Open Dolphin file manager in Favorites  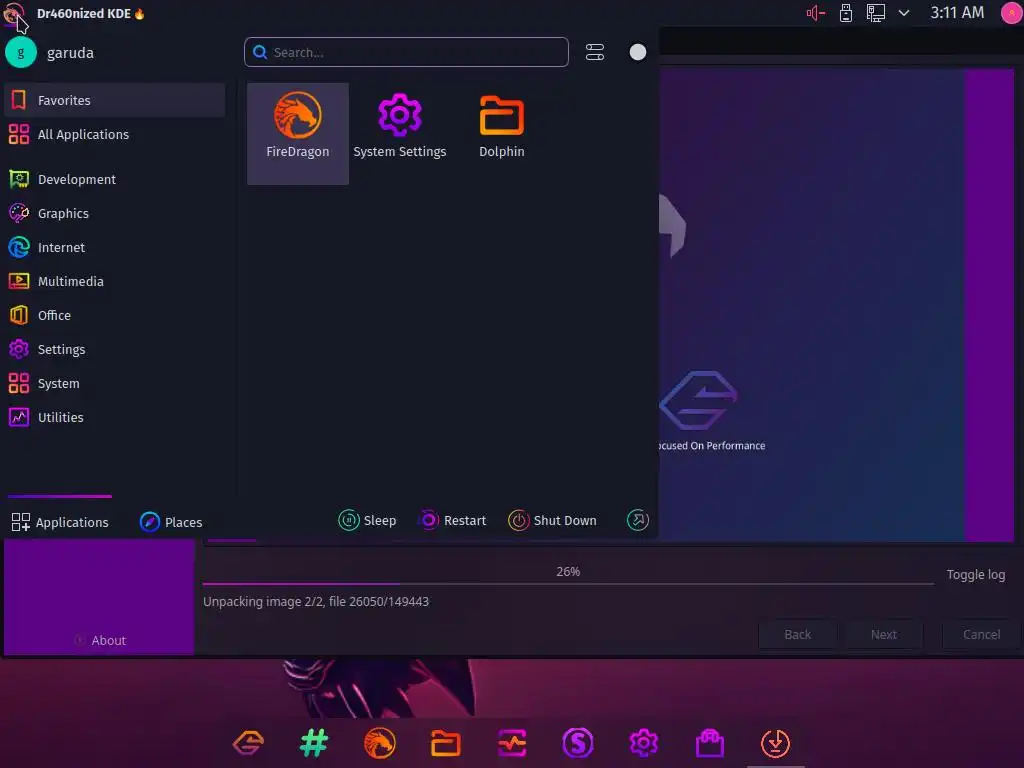502,133
